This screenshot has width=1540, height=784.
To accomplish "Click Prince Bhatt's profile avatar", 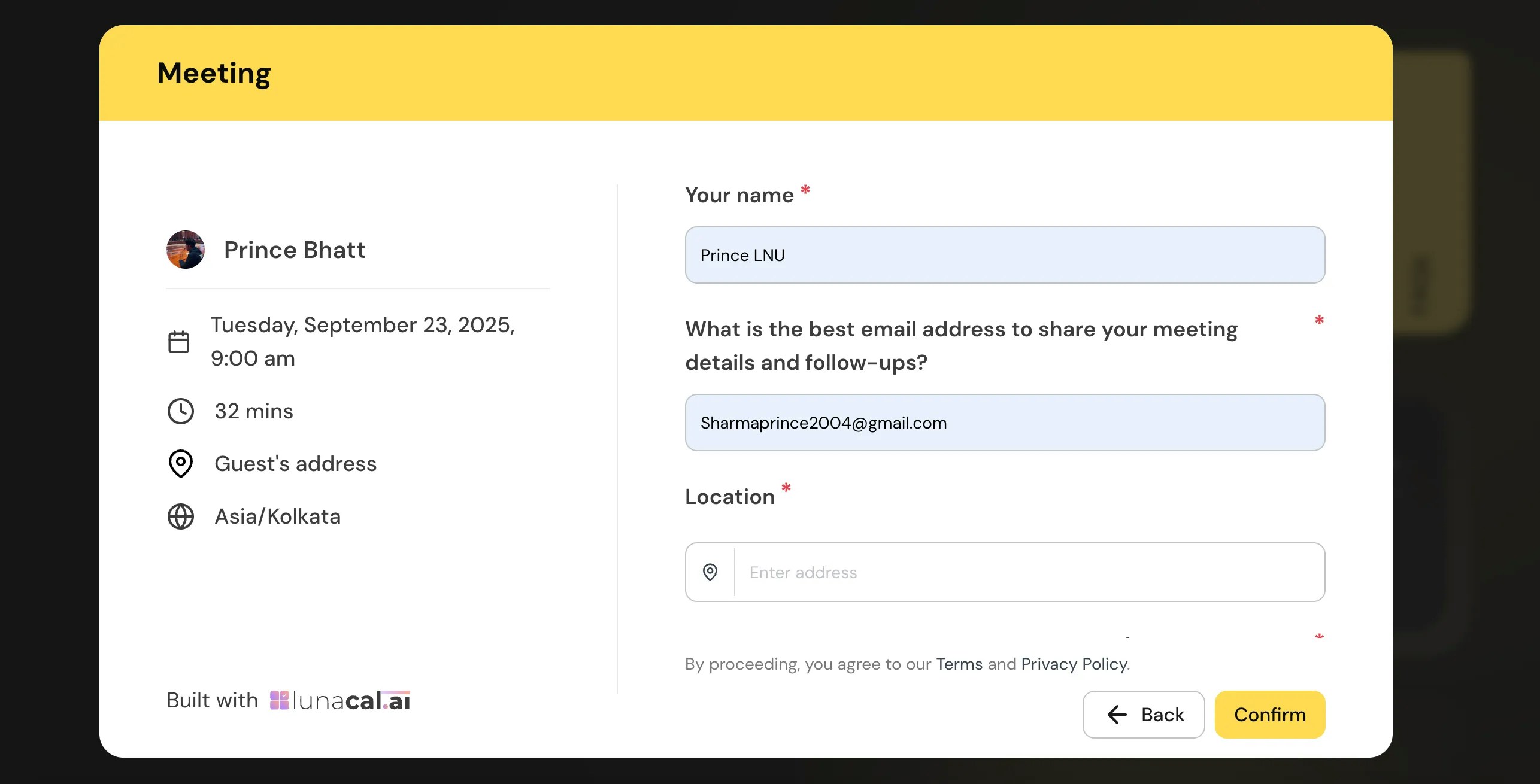I will pos(186,250).
